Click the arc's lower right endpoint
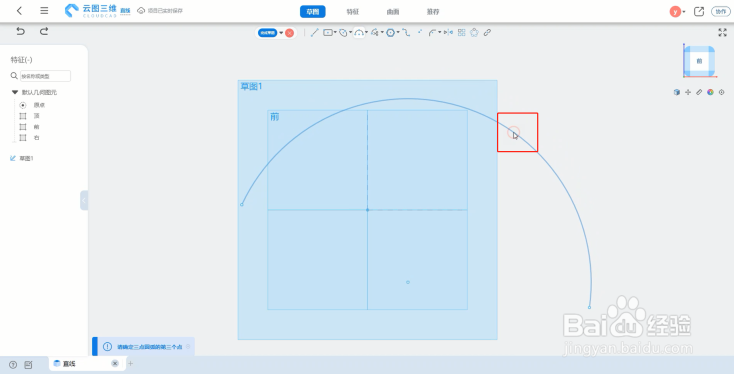The height and width of the screenshot is (374, 734). [589, 308]
